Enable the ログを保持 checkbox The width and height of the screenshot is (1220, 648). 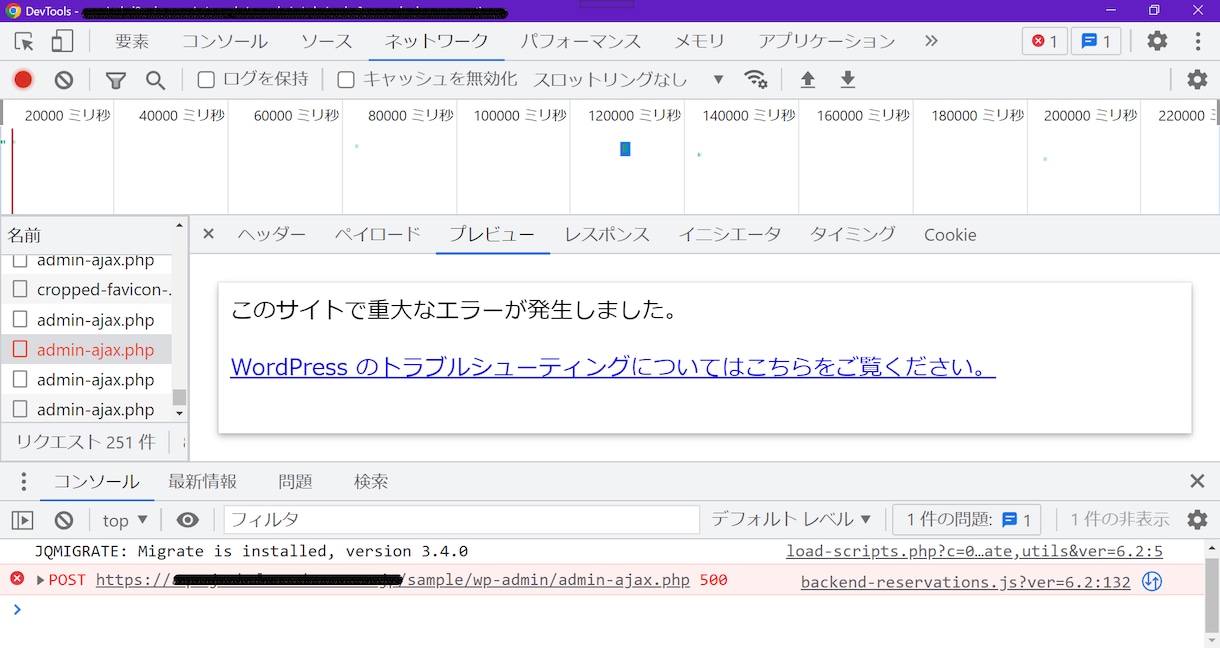206,79
